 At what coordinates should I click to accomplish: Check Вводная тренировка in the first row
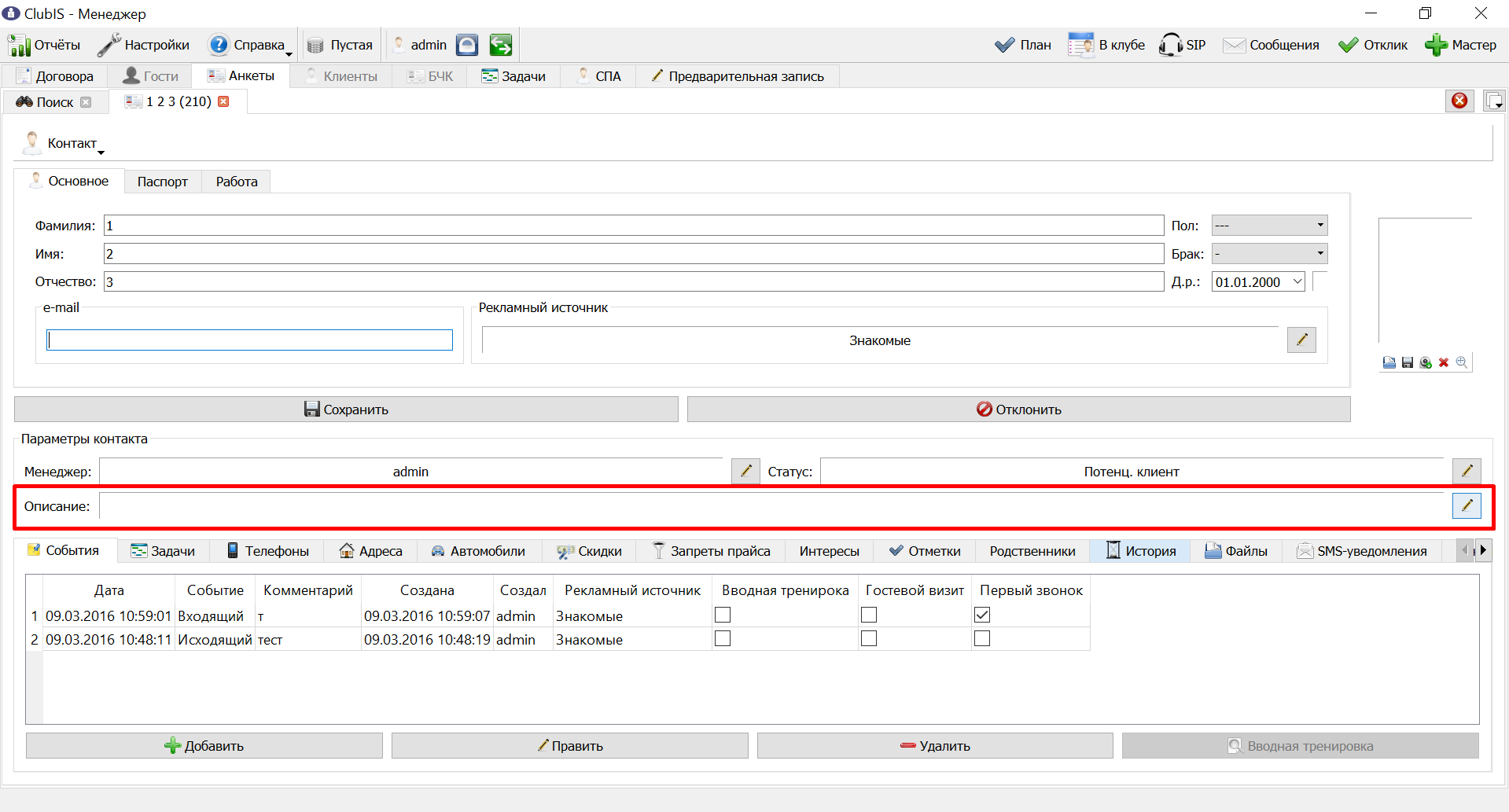click(723, 615)
